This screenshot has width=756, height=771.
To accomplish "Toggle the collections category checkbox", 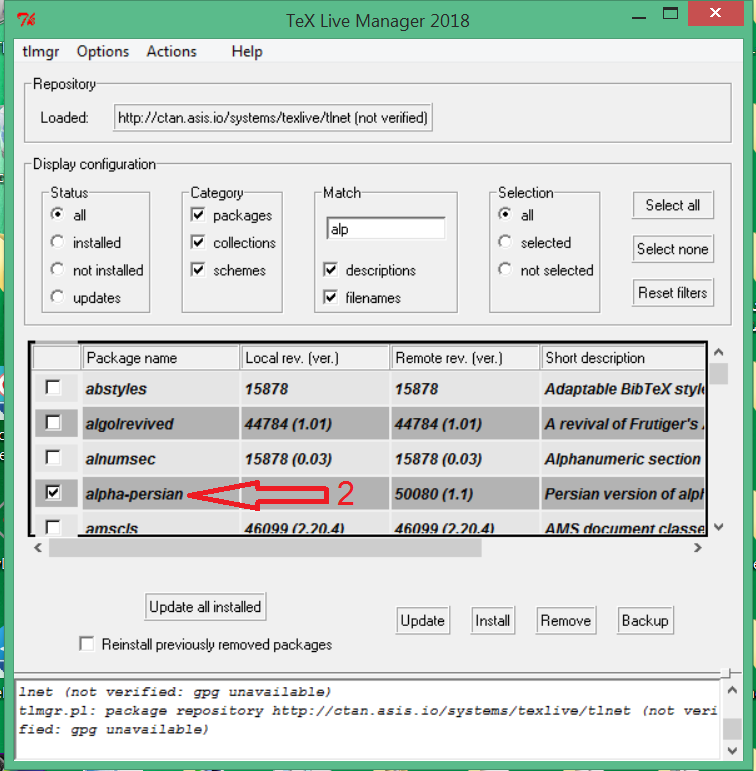I will coord(198,242).
